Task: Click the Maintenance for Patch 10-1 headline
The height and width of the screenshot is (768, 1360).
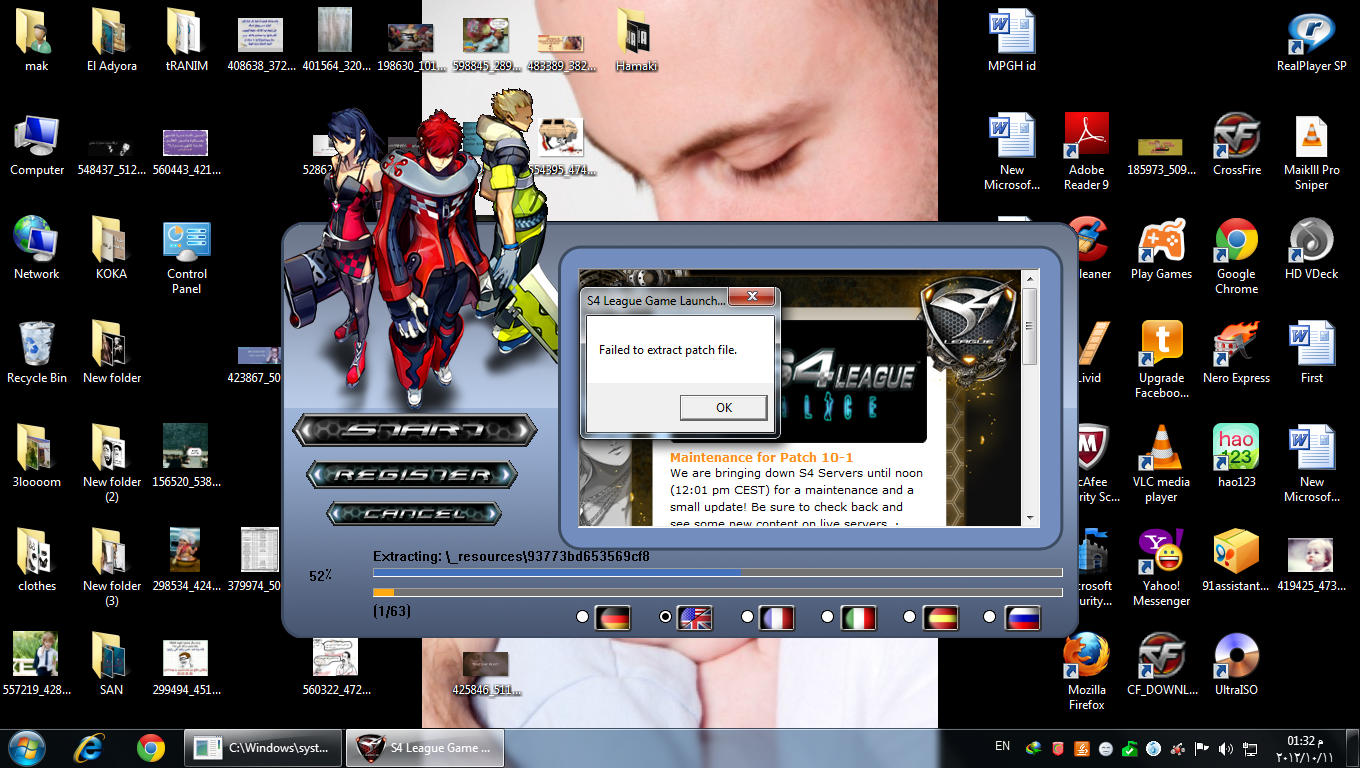Action: pos(761,457)
